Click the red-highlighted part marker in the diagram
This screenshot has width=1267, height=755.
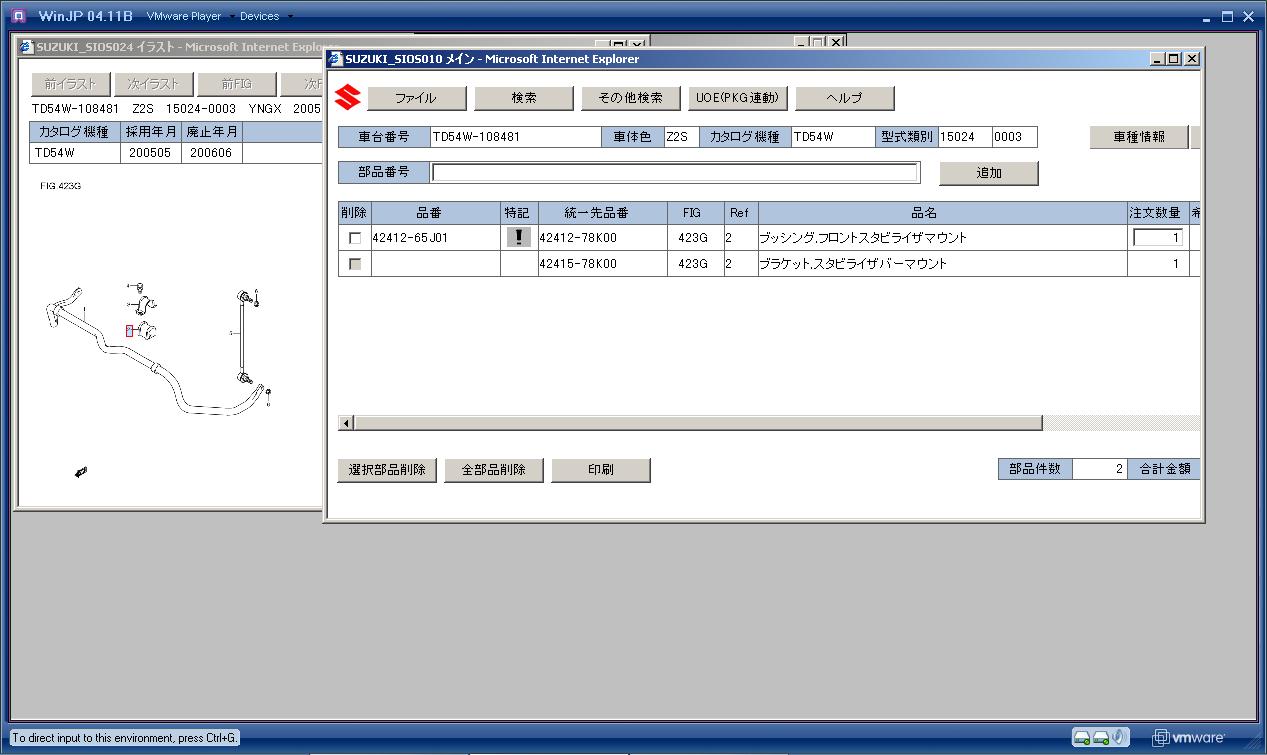pos(129,331)
